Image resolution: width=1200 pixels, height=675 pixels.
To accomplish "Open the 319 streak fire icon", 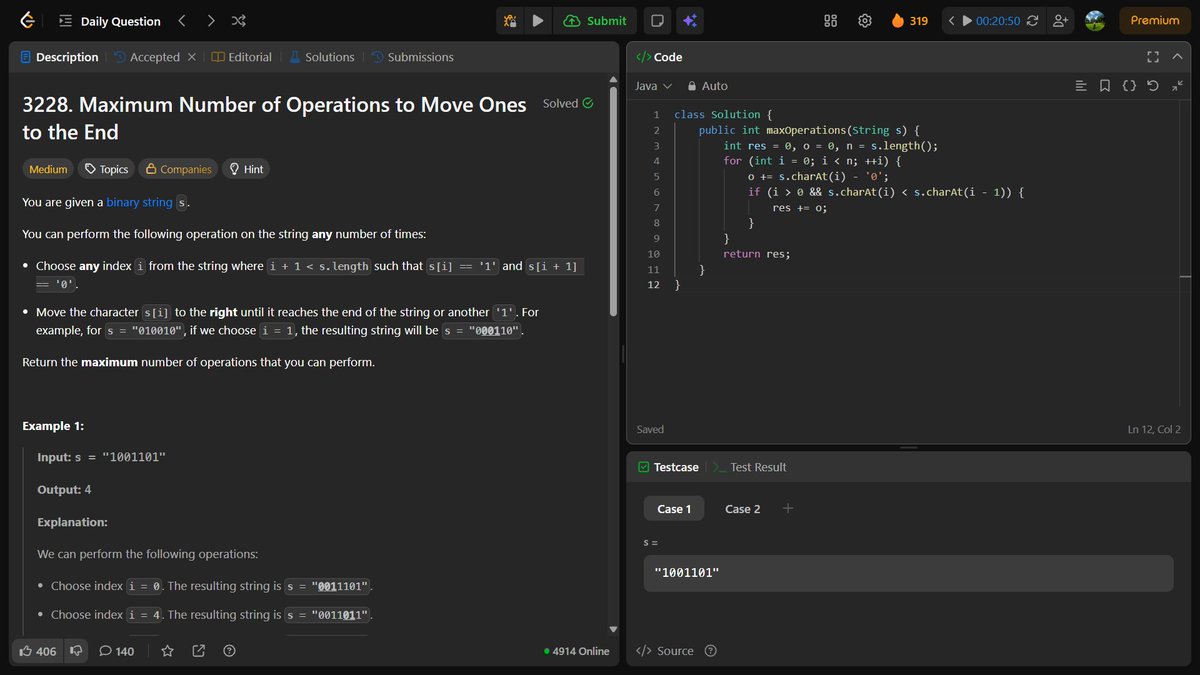I will [x=909, y=20].
